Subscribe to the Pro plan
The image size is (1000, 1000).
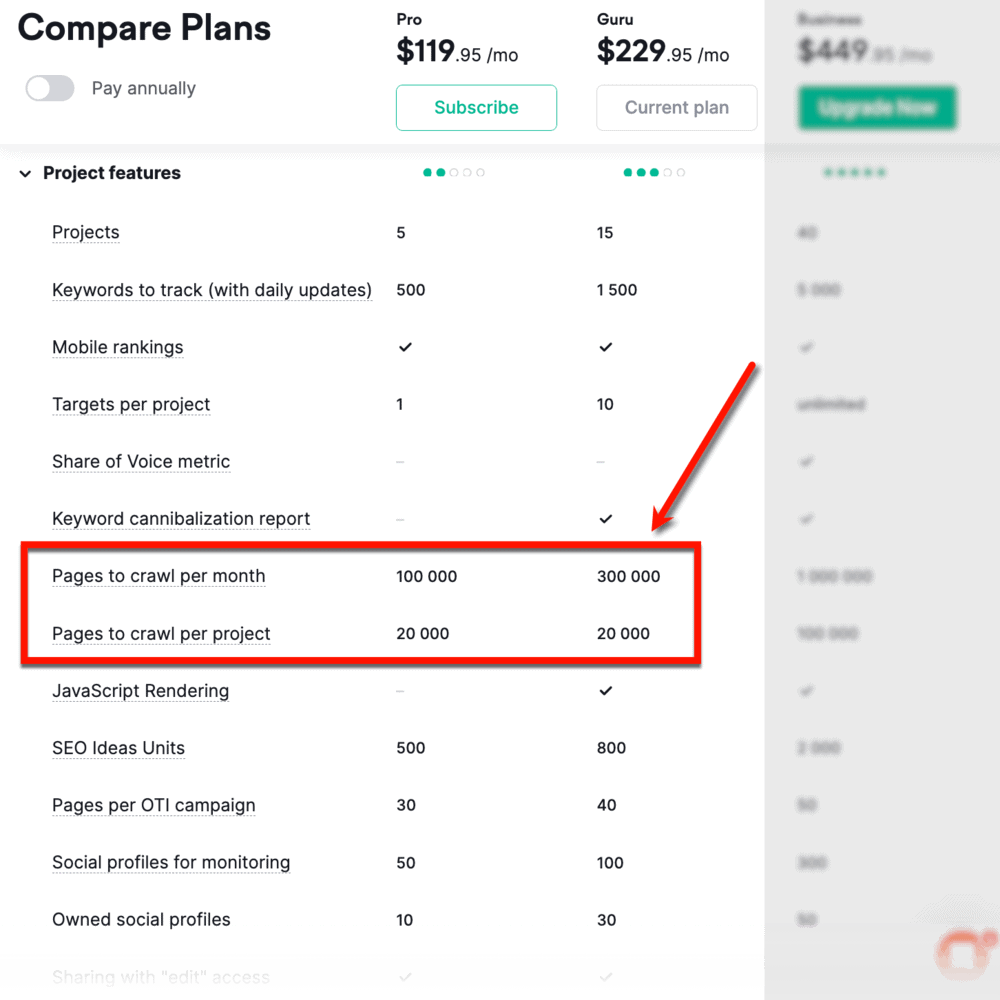pyautogui.click(x=476, y=107)
